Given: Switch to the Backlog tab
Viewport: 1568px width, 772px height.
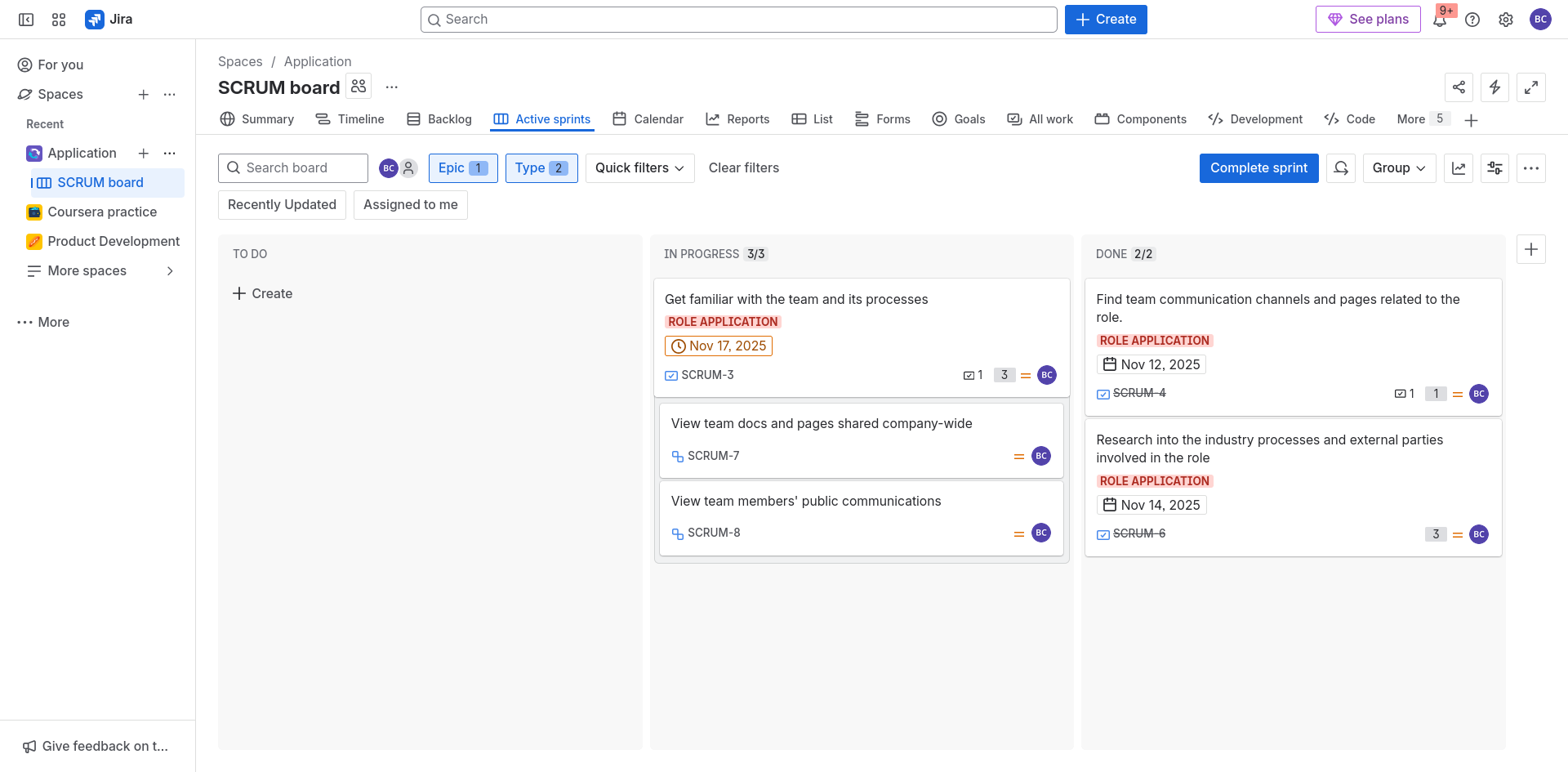Looking at the screenshot, I should click(439, 119).
